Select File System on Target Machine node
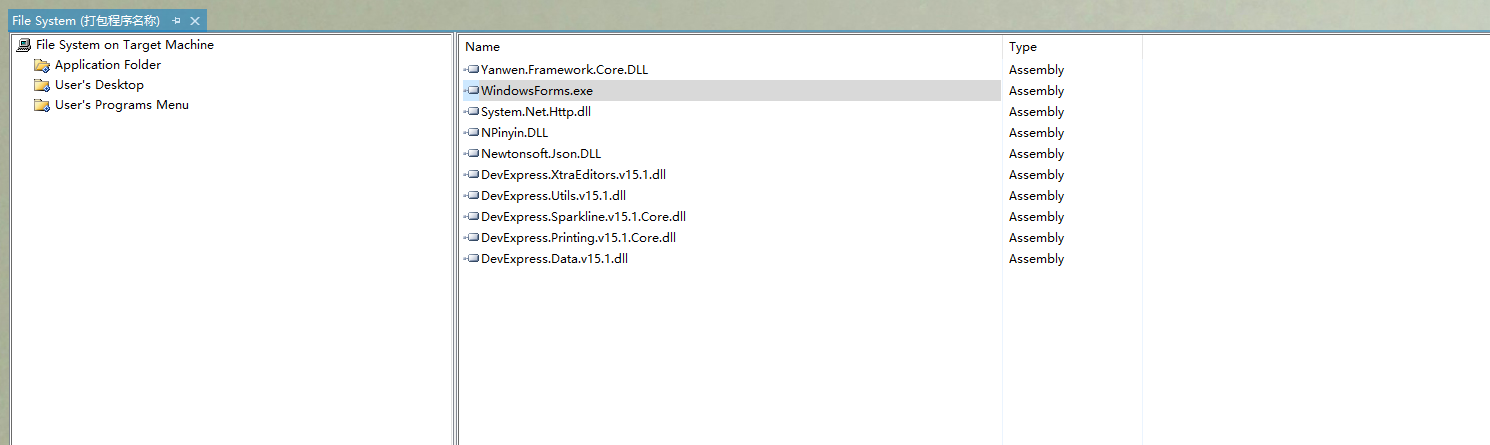The image size is (1490, 445). point(124,45)
